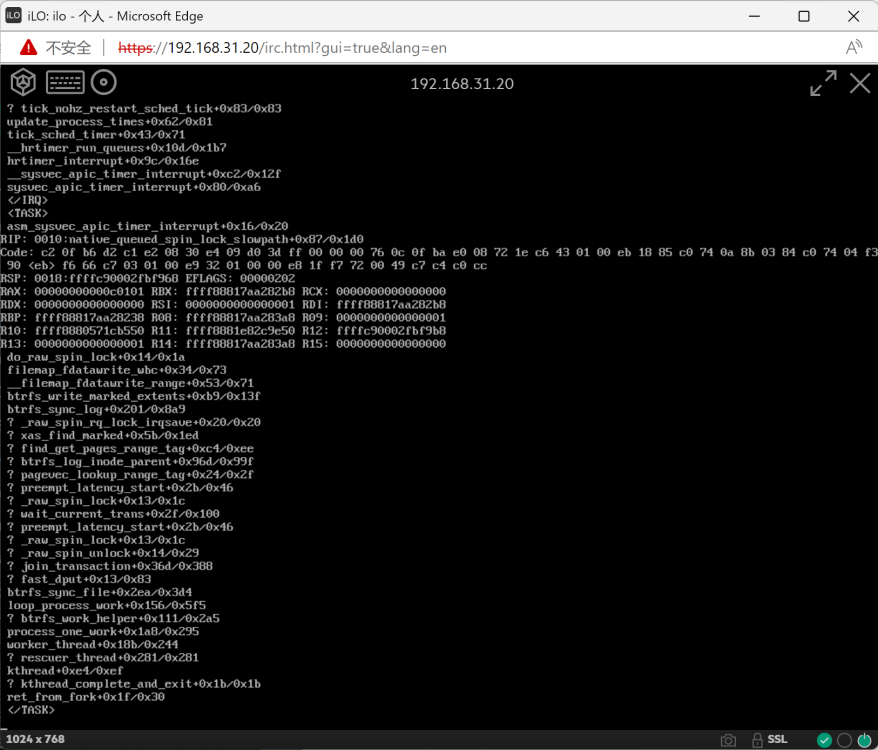Click the 'worker_thread+0x18b/0x244' line
878x750 pixels.
[x=93, y=645]
